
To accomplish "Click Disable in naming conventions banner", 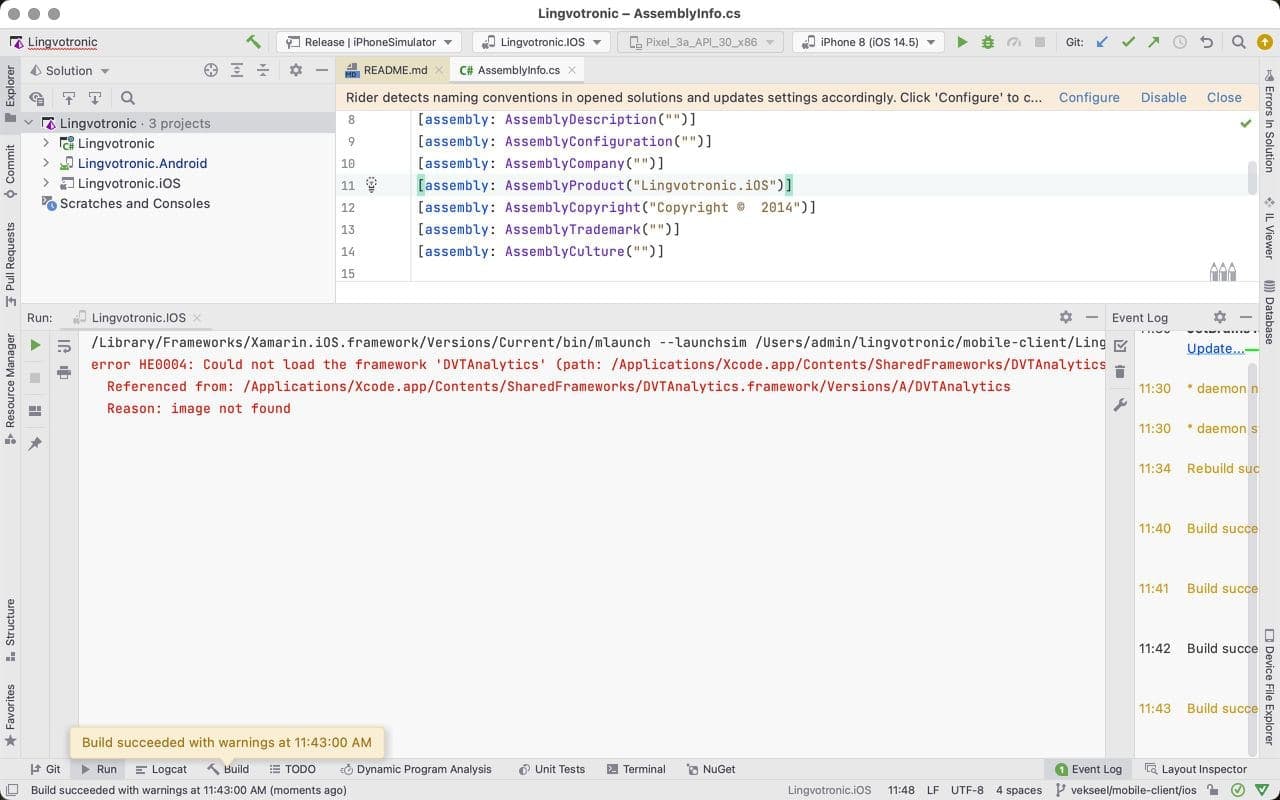I will pyautogui.click(x=1163, y=97).
